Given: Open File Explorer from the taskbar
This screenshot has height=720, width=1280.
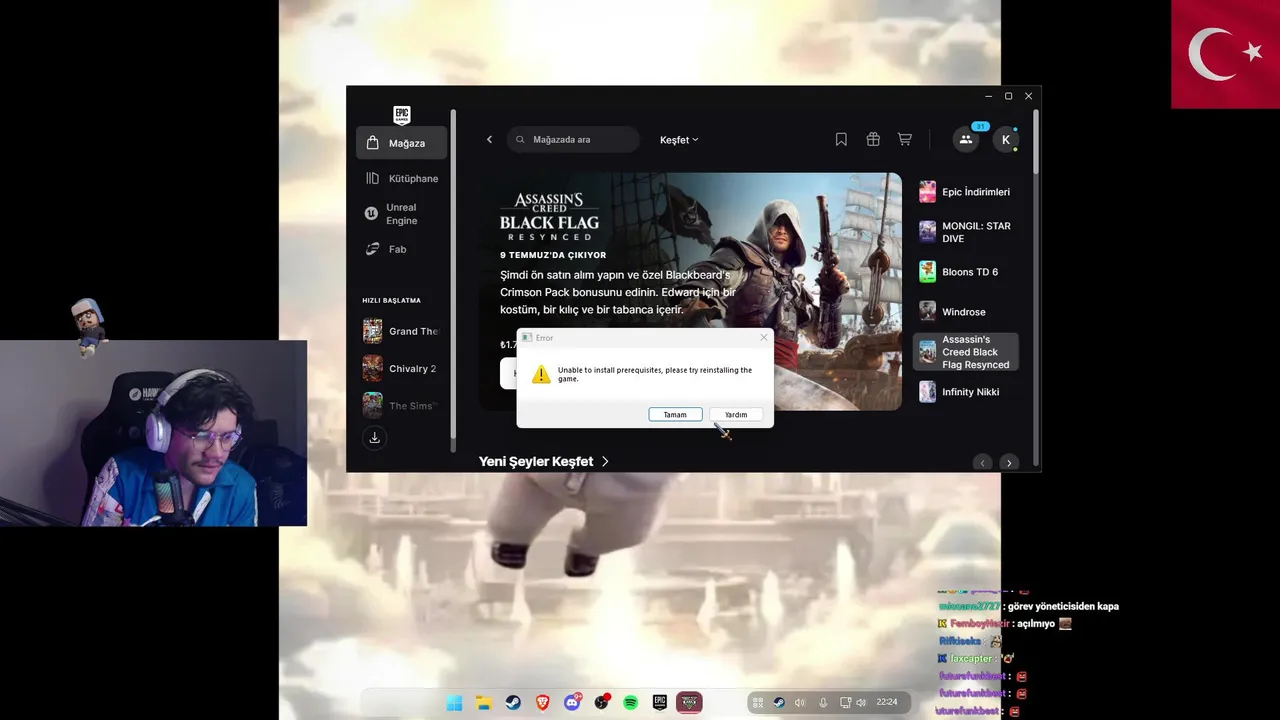Looking at the screenshot, I should tap(483, 703).
